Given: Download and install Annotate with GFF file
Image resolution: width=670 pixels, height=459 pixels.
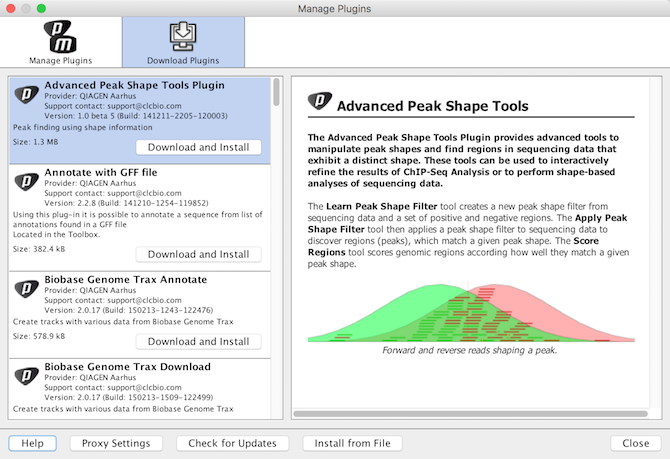Looking at the screenshot, I should tap(198, 253).
